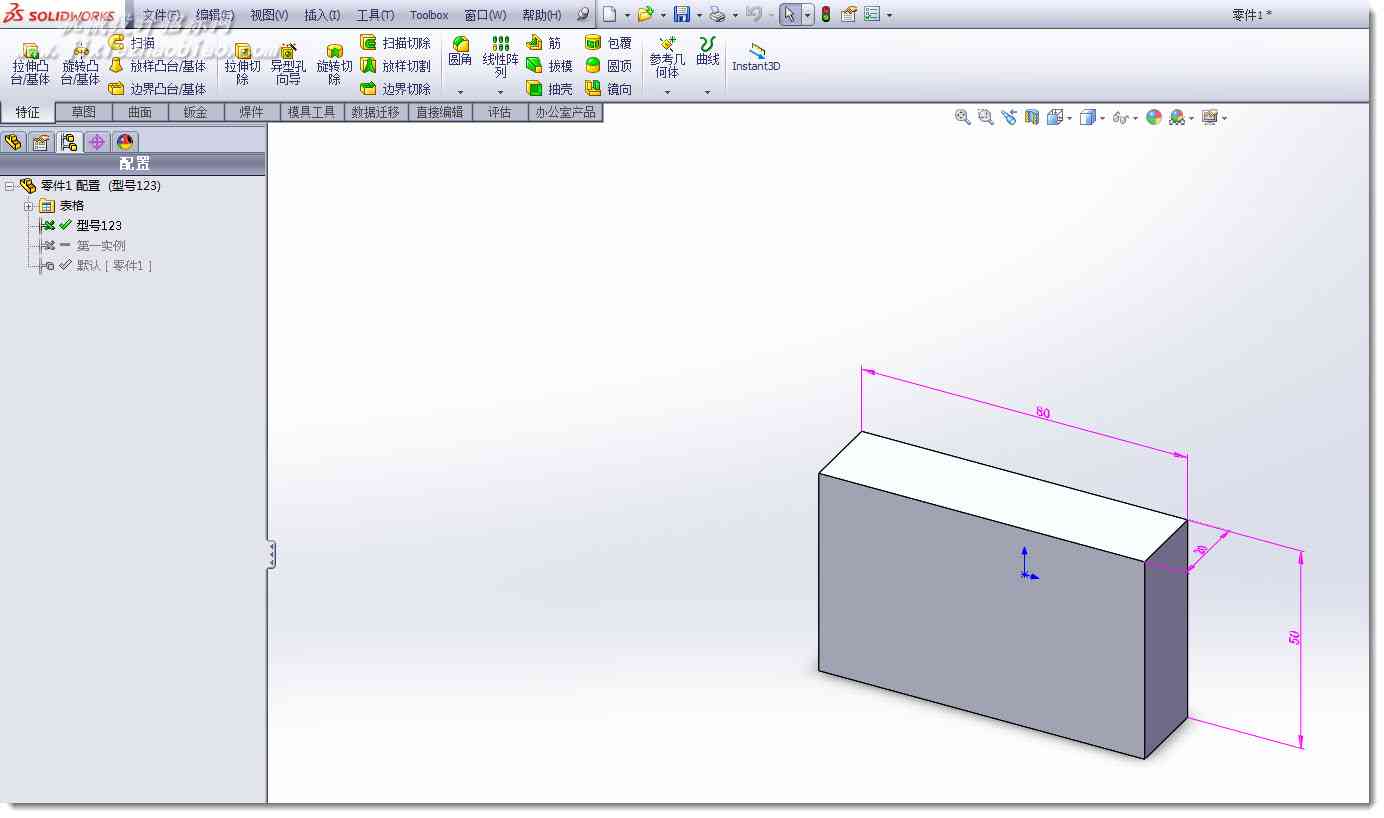
Task: Select the 旋转凸台/基体 revolve boss tool
Action: click(80, 65)
